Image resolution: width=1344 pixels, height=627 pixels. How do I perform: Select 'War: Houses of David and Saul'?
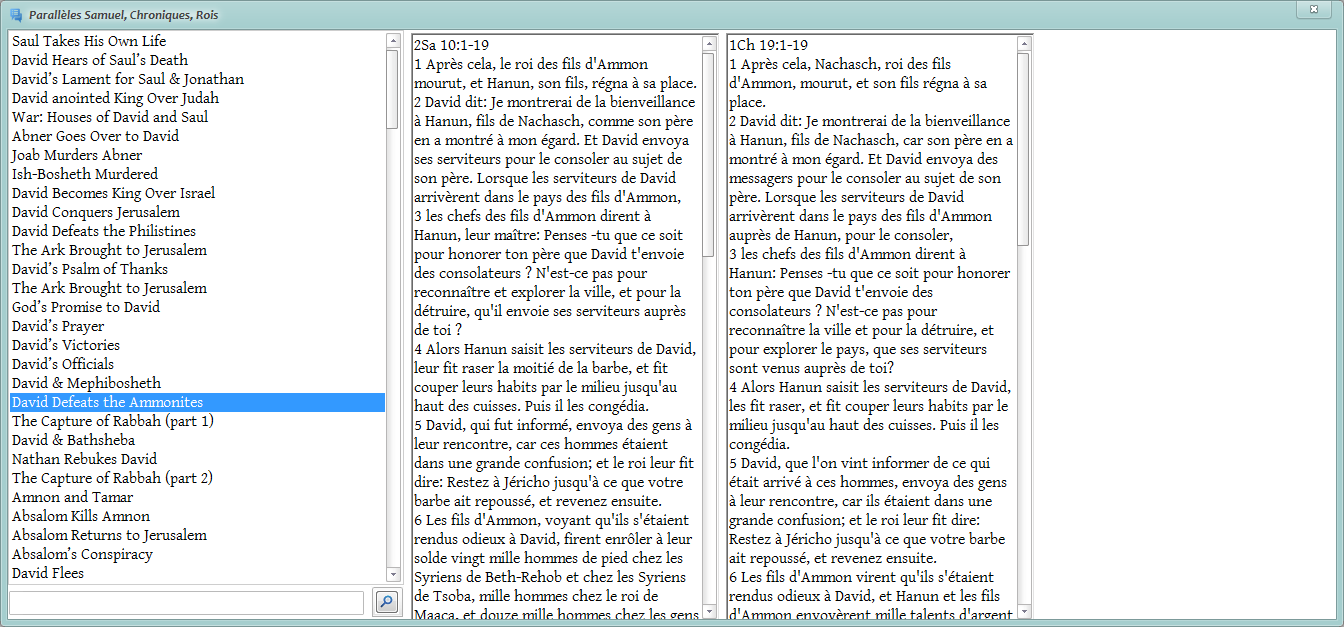(x=197, y=117)
